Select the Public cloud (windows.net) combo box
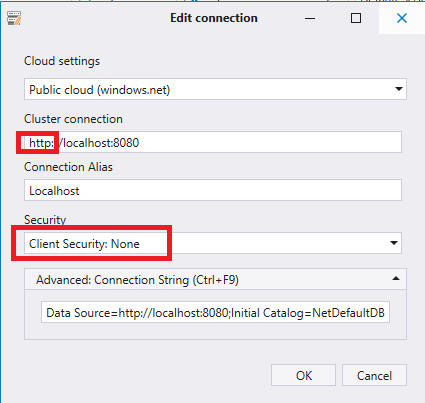425x403 pixels. point(215,89)
